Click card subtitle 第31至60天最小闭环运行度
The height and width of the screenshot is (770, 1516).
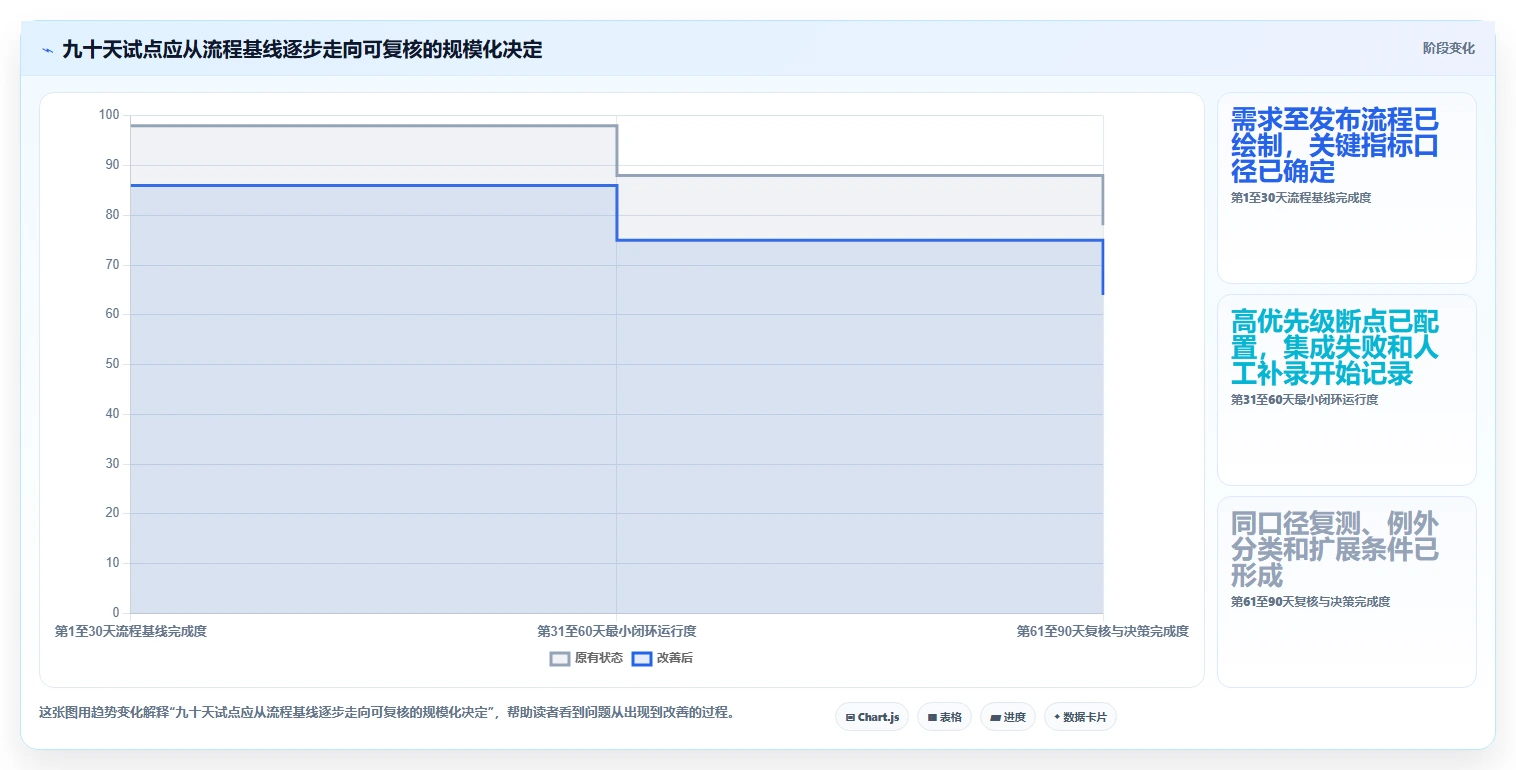(1304, 400)
